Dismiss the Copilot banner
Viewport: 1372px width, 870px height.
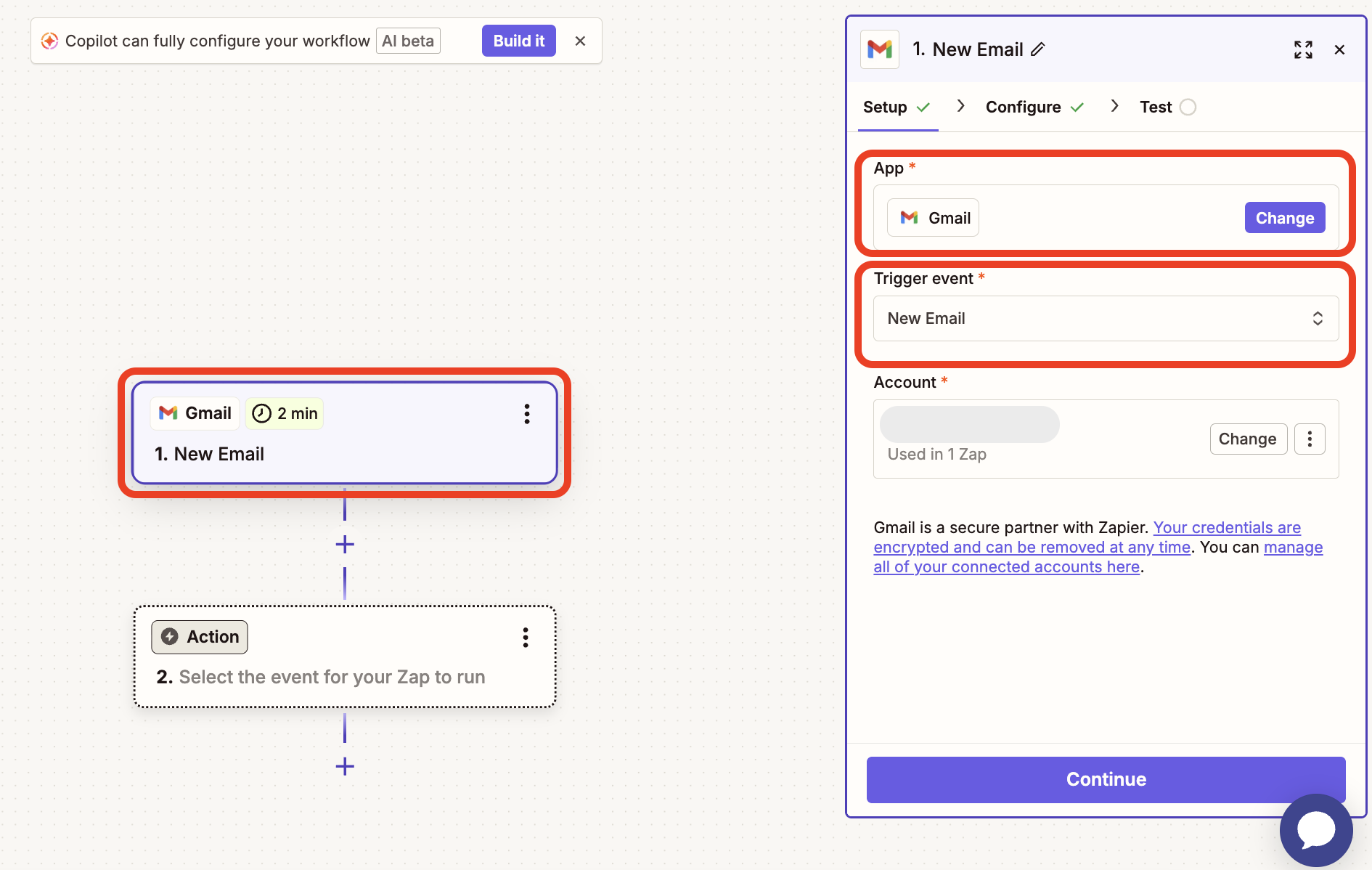click(580, 41)
